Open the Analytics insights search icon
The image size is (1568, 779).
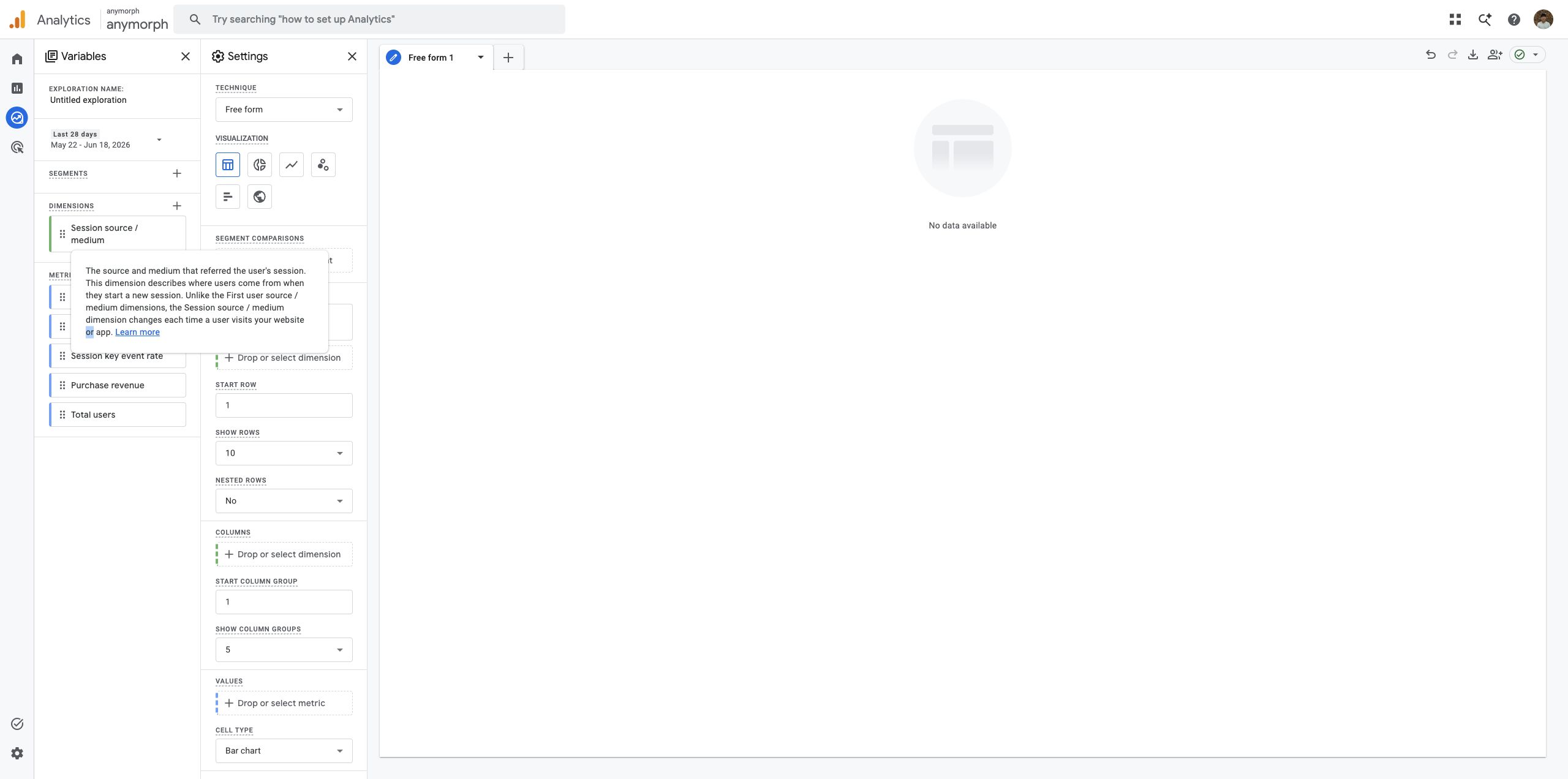[1485, 20]
